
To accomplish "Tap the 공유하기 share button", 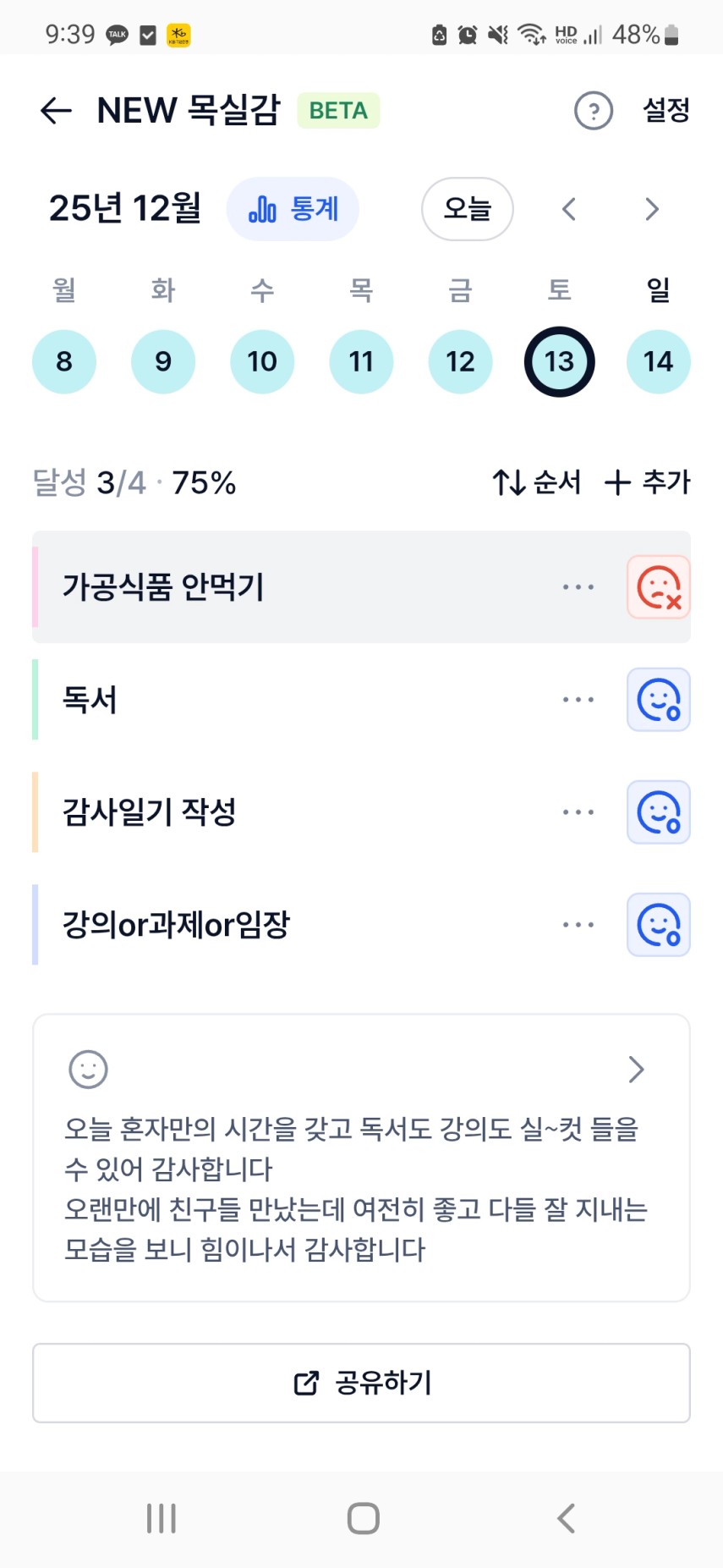I will click(361, 1383).
